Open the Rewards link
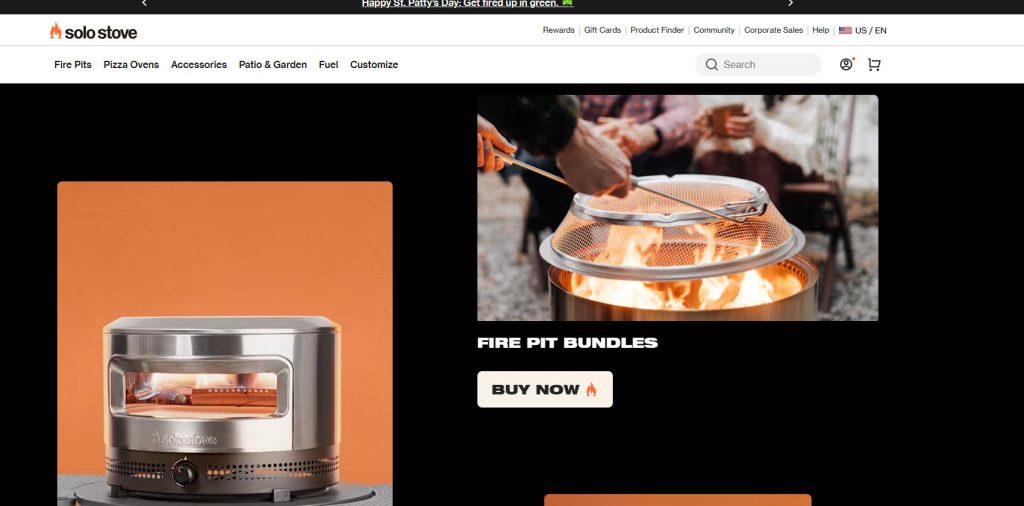The height and width of the screenshot is (506, 1024). point(558,30)
